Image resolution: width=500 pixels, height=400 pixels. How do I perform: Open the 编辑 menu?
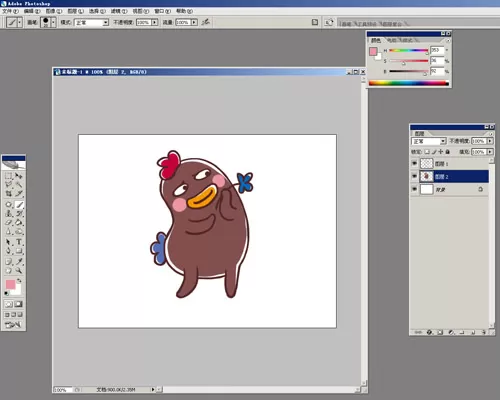(32, 11)
